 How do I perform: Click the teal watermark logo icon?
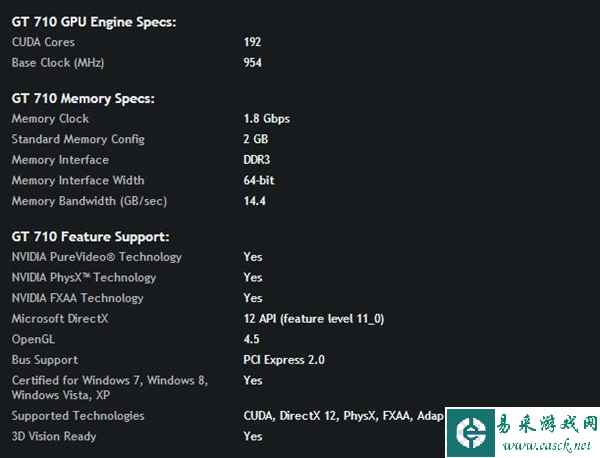[x=471, y=433]
